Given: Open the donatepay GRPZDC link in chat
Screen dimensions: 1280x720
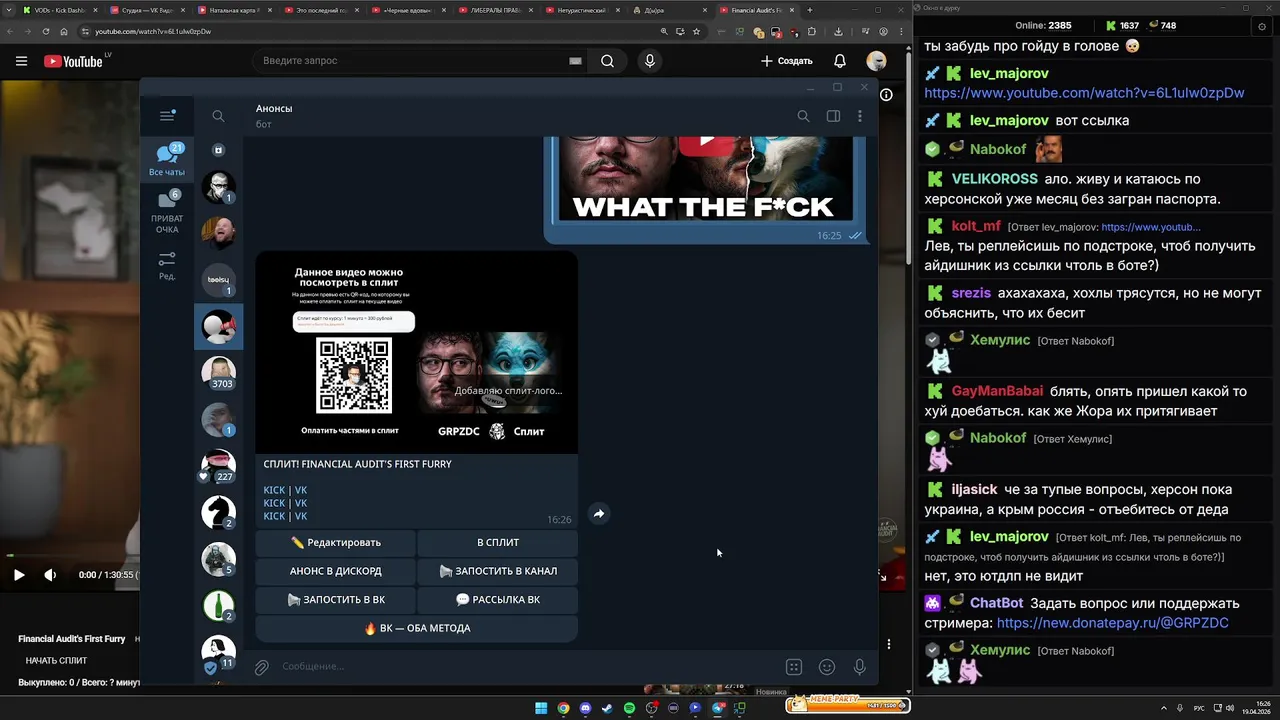Looking at the screenshot, I should coord(1112,623).
